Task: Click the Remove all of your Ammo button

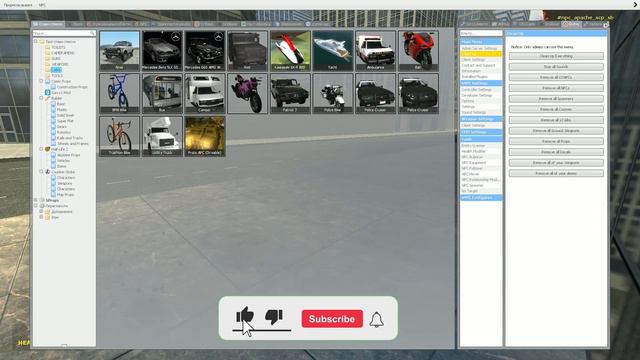Action: [x=556, y=173]
